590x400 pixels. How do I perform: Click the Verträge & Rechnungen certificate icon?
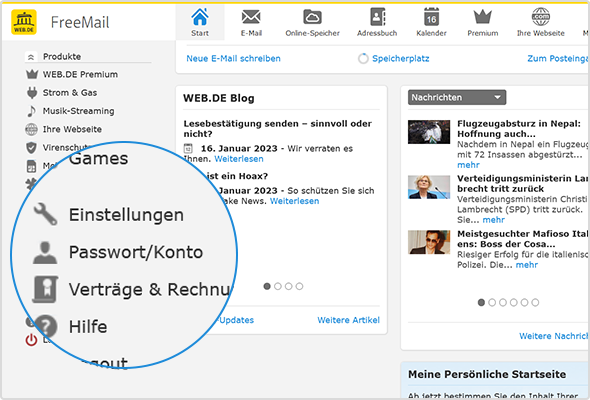pos(45,289)
